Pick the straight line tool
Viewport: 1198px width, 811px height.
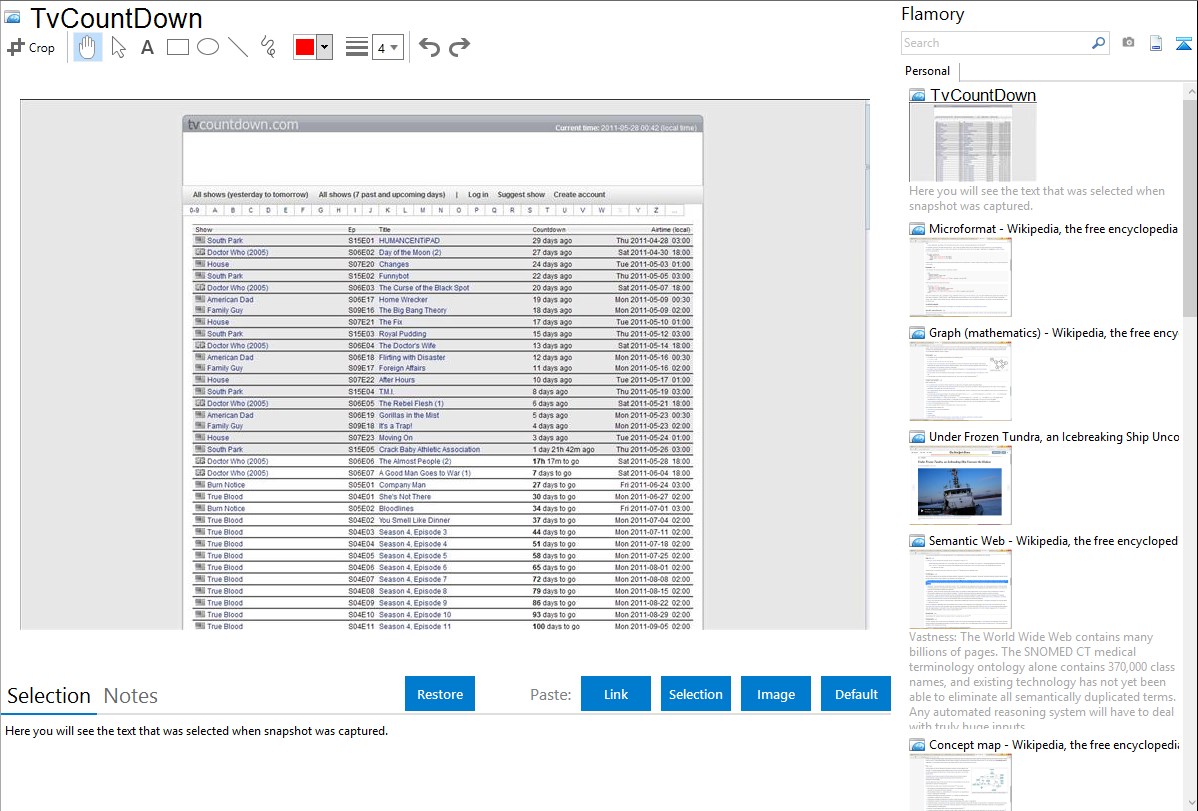click(238, 47)
